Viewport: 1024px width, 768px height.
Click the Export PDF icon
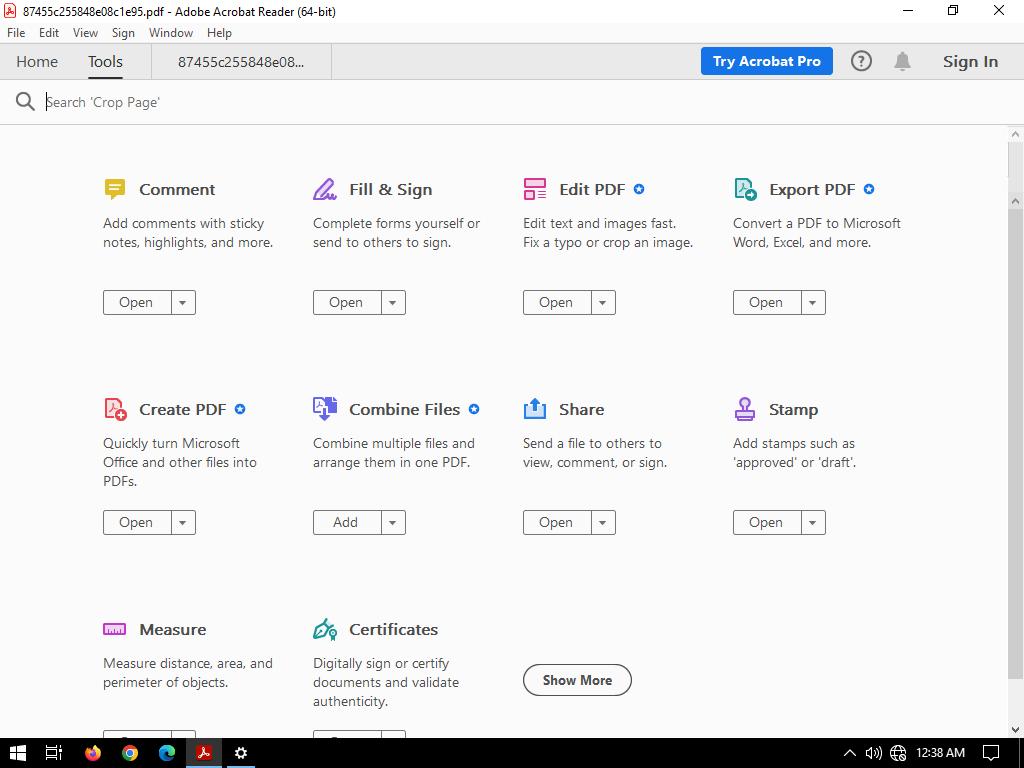pyautogui.click(x=745, y=189)
